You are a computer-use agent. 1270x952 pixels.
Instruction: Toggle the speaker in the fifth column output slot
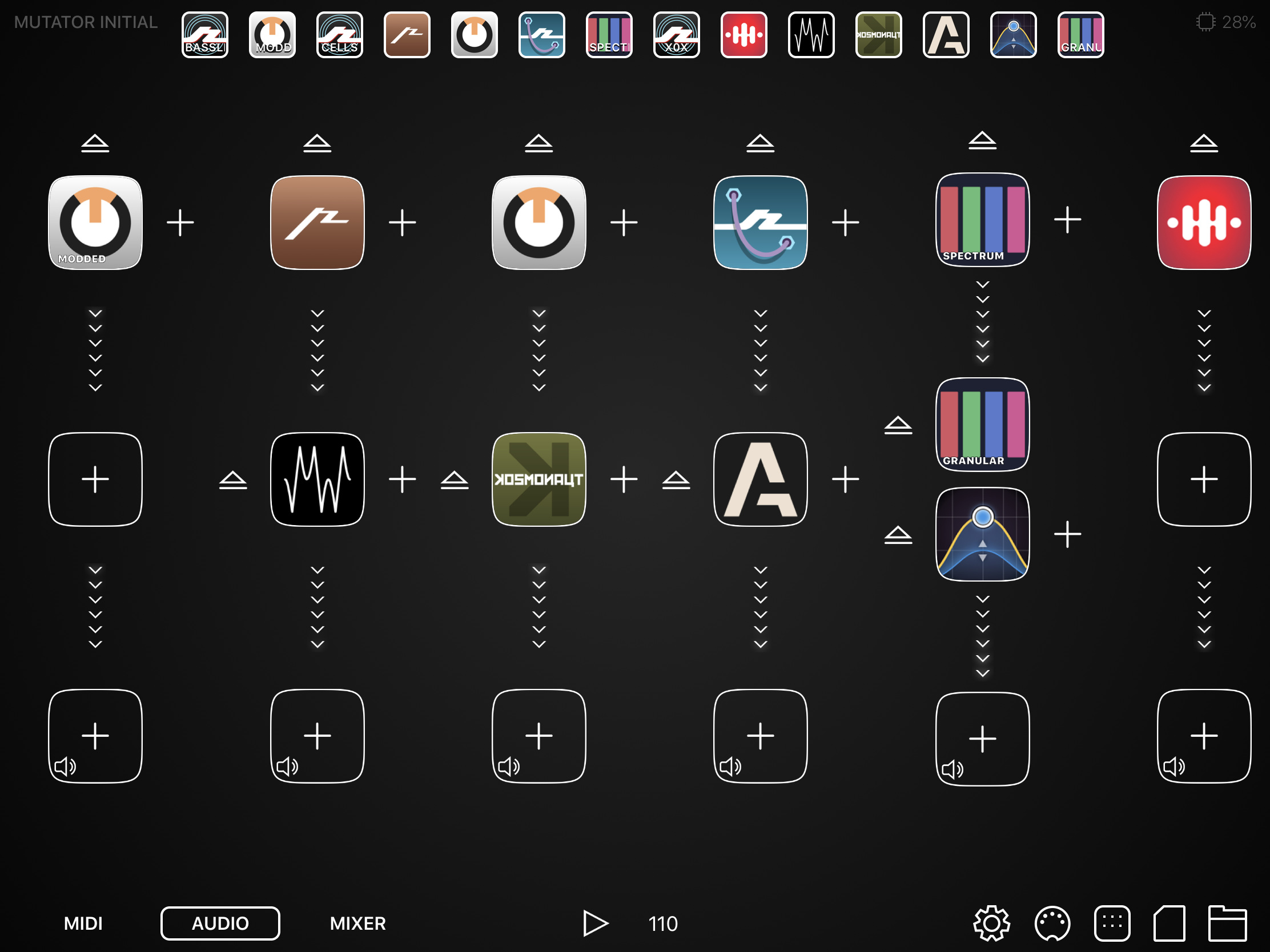(952, 769)
